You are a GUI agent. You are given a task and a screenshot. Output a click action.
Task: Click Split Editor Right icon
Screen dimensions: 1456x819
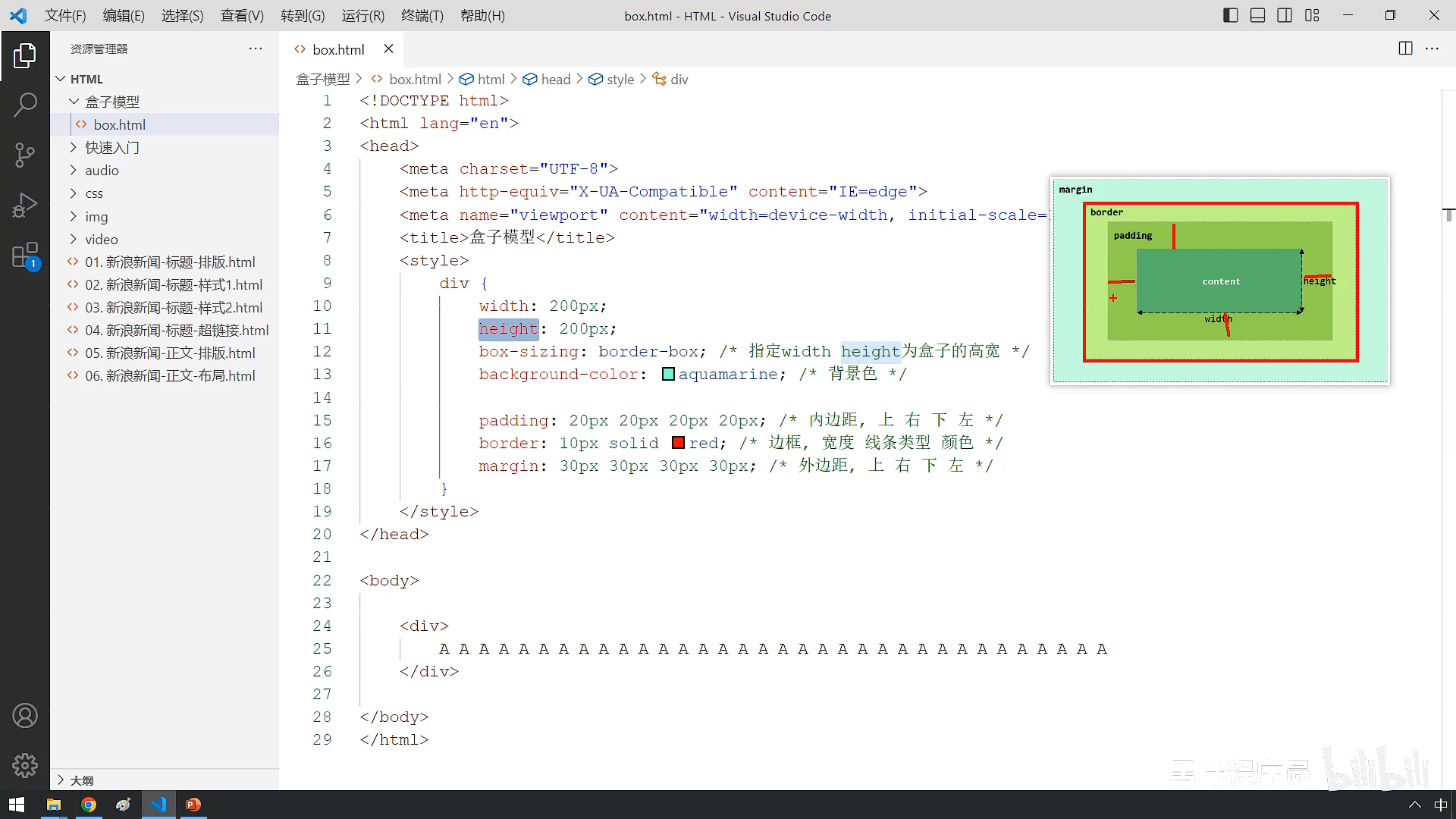[1405, 49]
